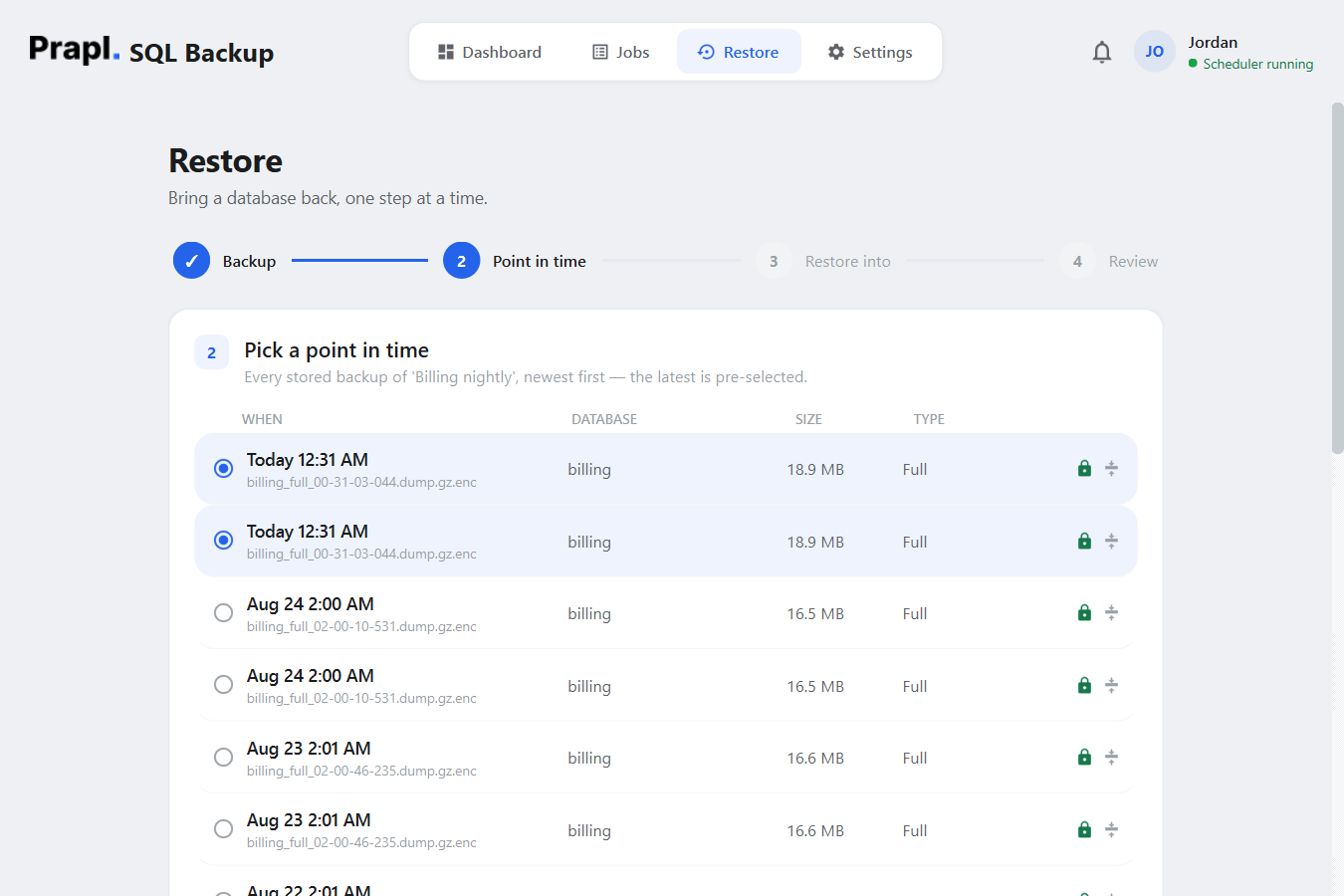Open the Restore tab
The image size is (1344, 896).
pos(739,52)
